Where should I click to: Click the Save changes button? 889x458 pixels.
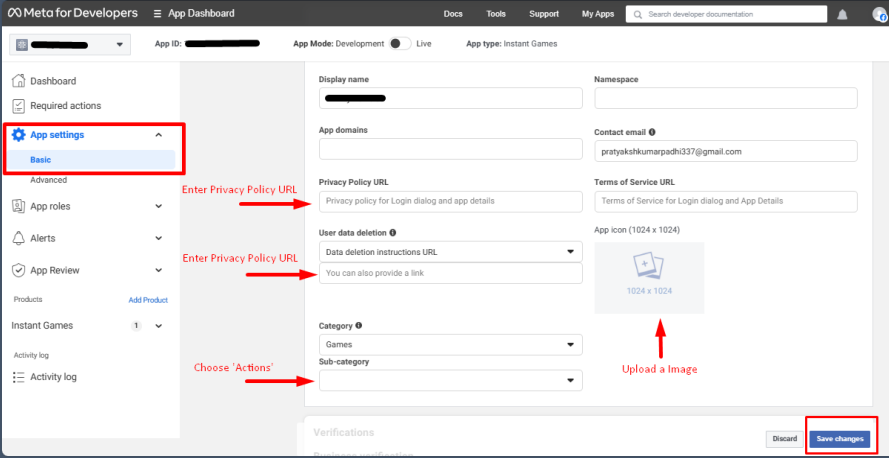pyautogui.click(x=840, y=439)
